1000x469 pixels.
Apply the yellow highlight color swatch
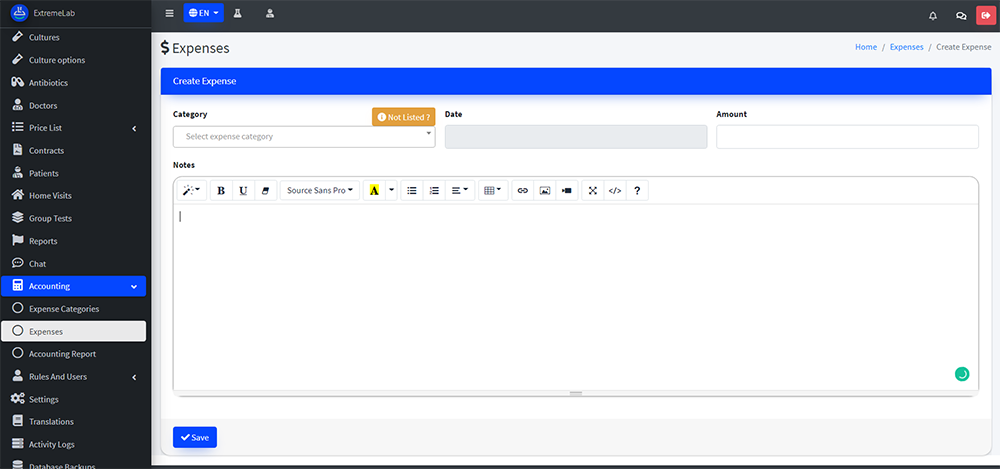tap(374, 190)
